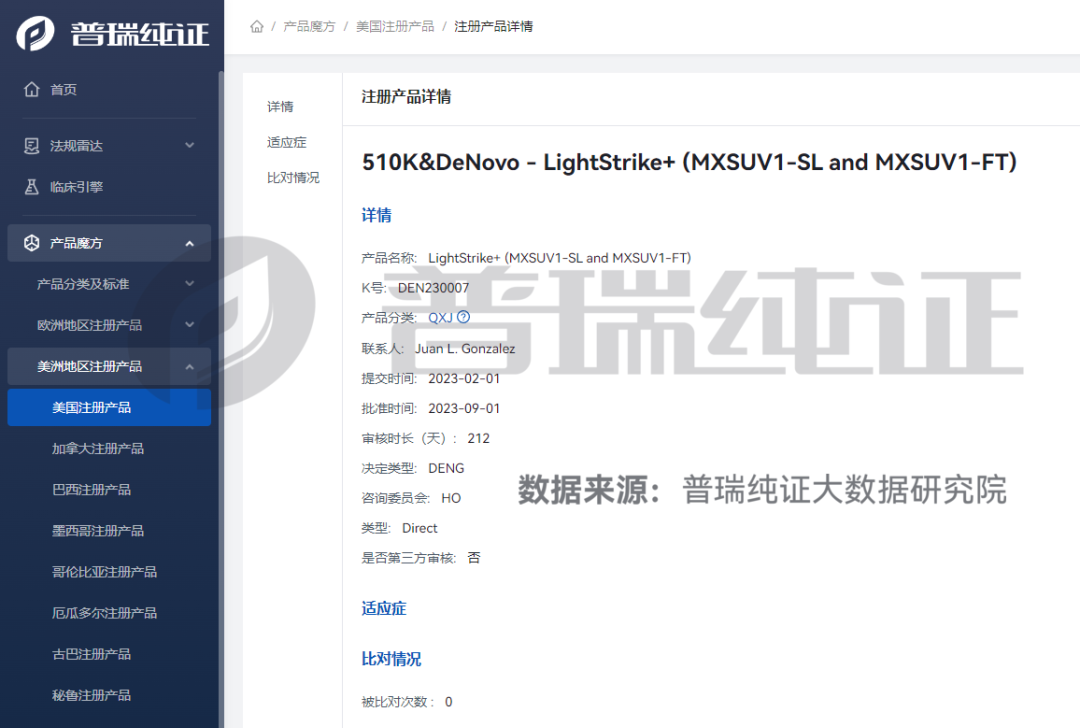Expand the 产品分类及标准 chevron
The height and width of the screenshot is (728, 1080).
[x=189, y=284]
